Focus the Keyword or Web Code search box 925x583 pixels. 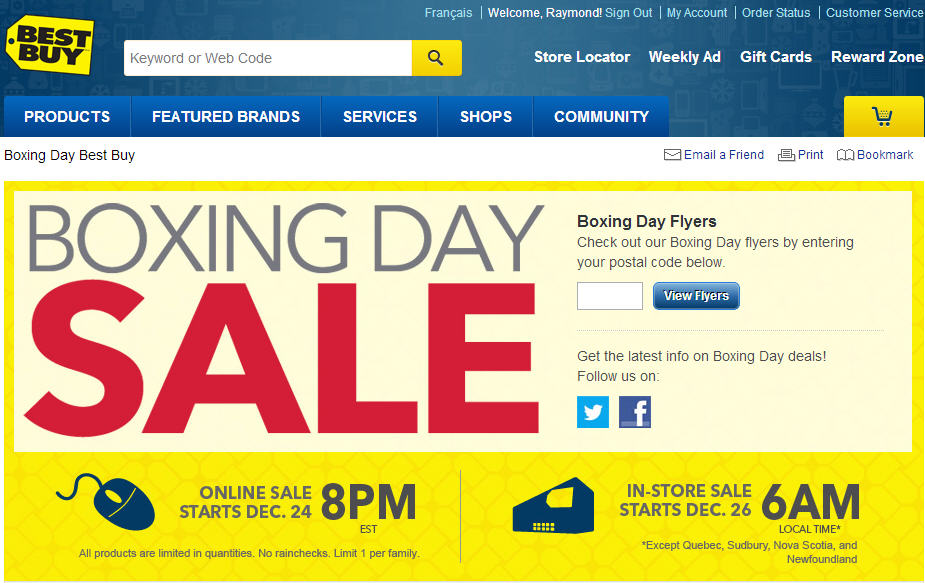tap(268, 58)
